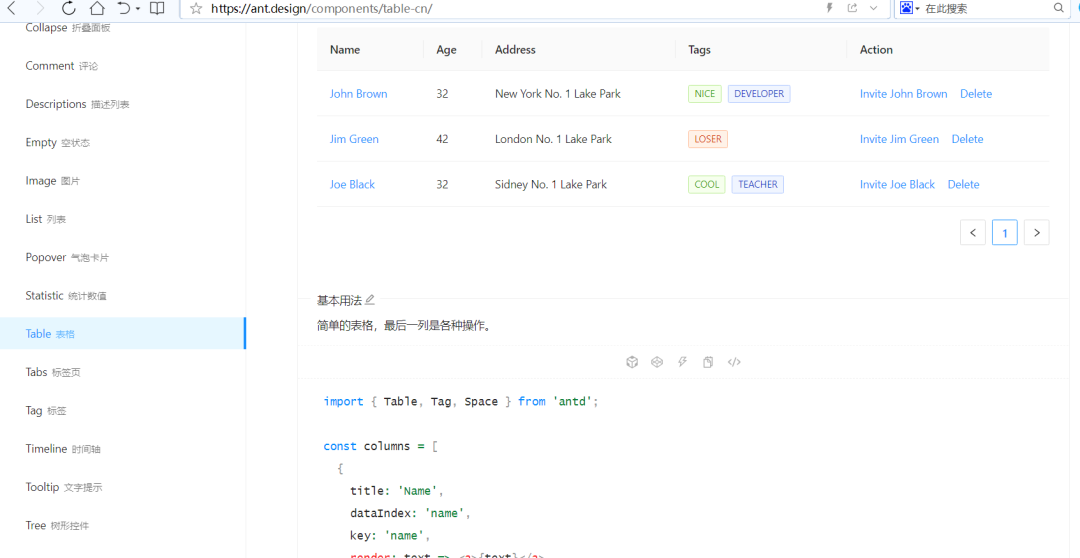The width and height of the screenshot is (1080, 558).
Task: Click the COOL tag
Action: tap(707, 185)
